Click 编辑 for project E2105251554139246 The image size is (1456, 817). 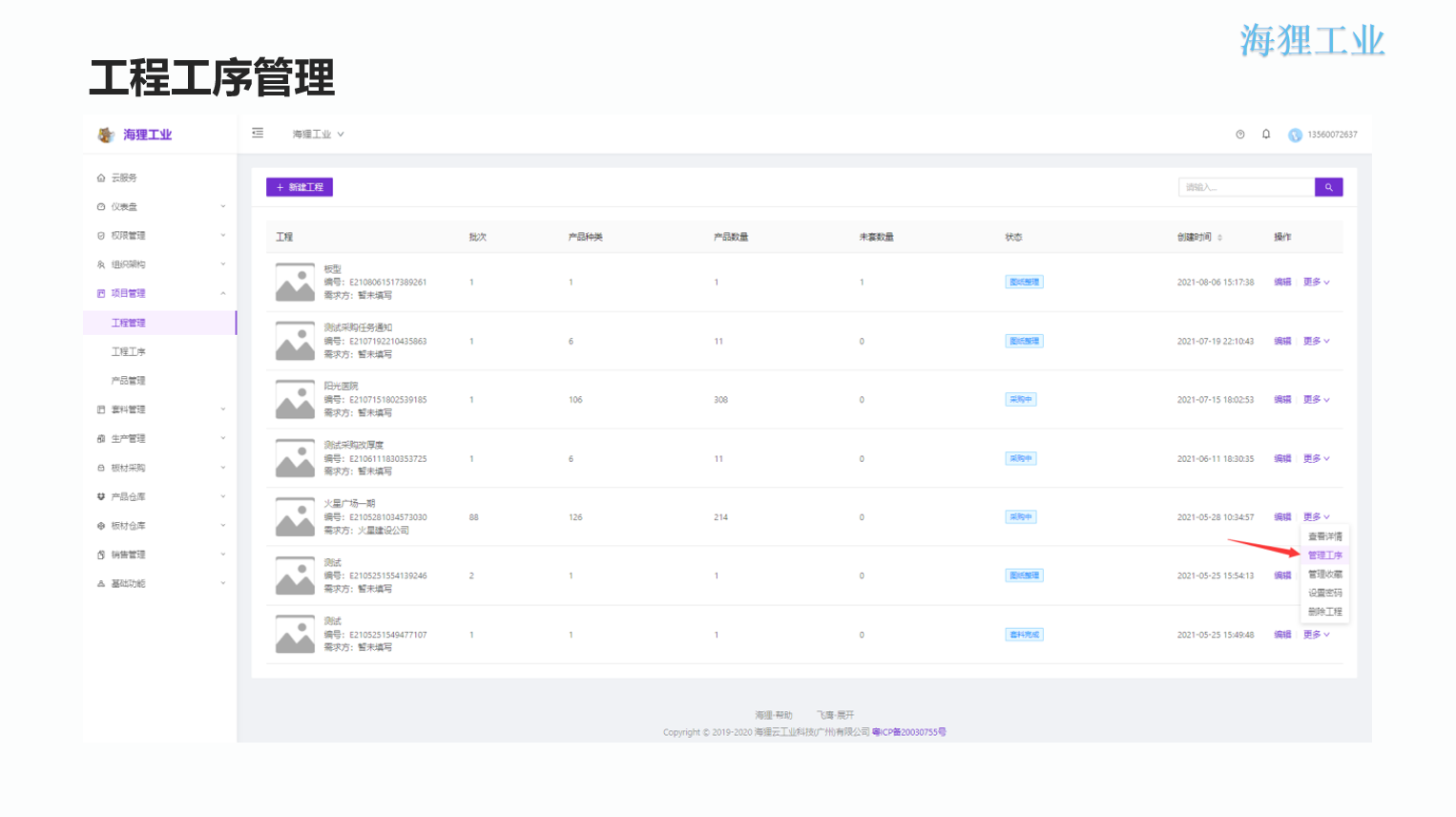[1282, 576]
